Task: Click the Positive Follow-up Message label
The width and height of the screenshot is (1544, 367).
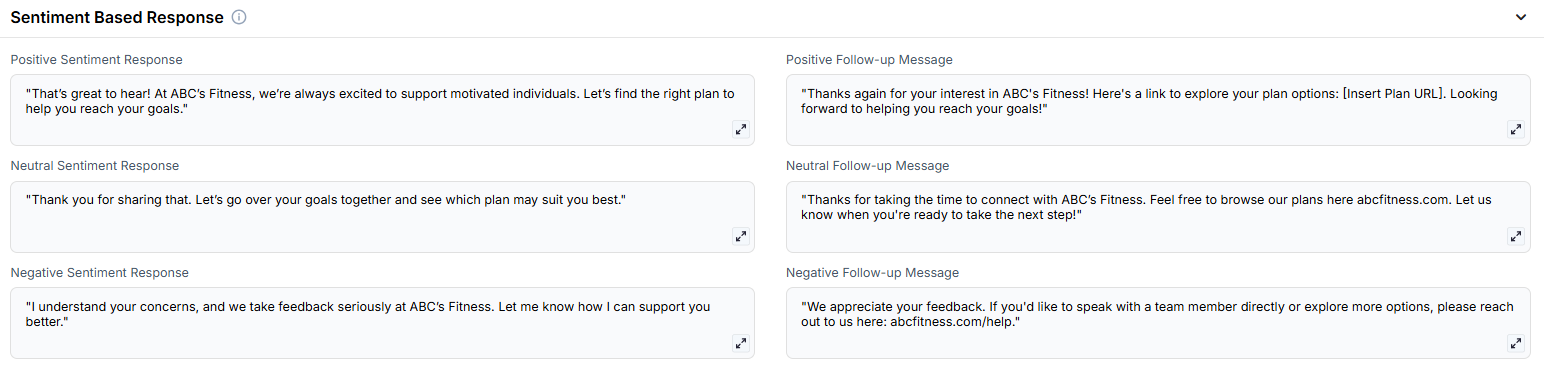Action: click(x=869, y=60)
